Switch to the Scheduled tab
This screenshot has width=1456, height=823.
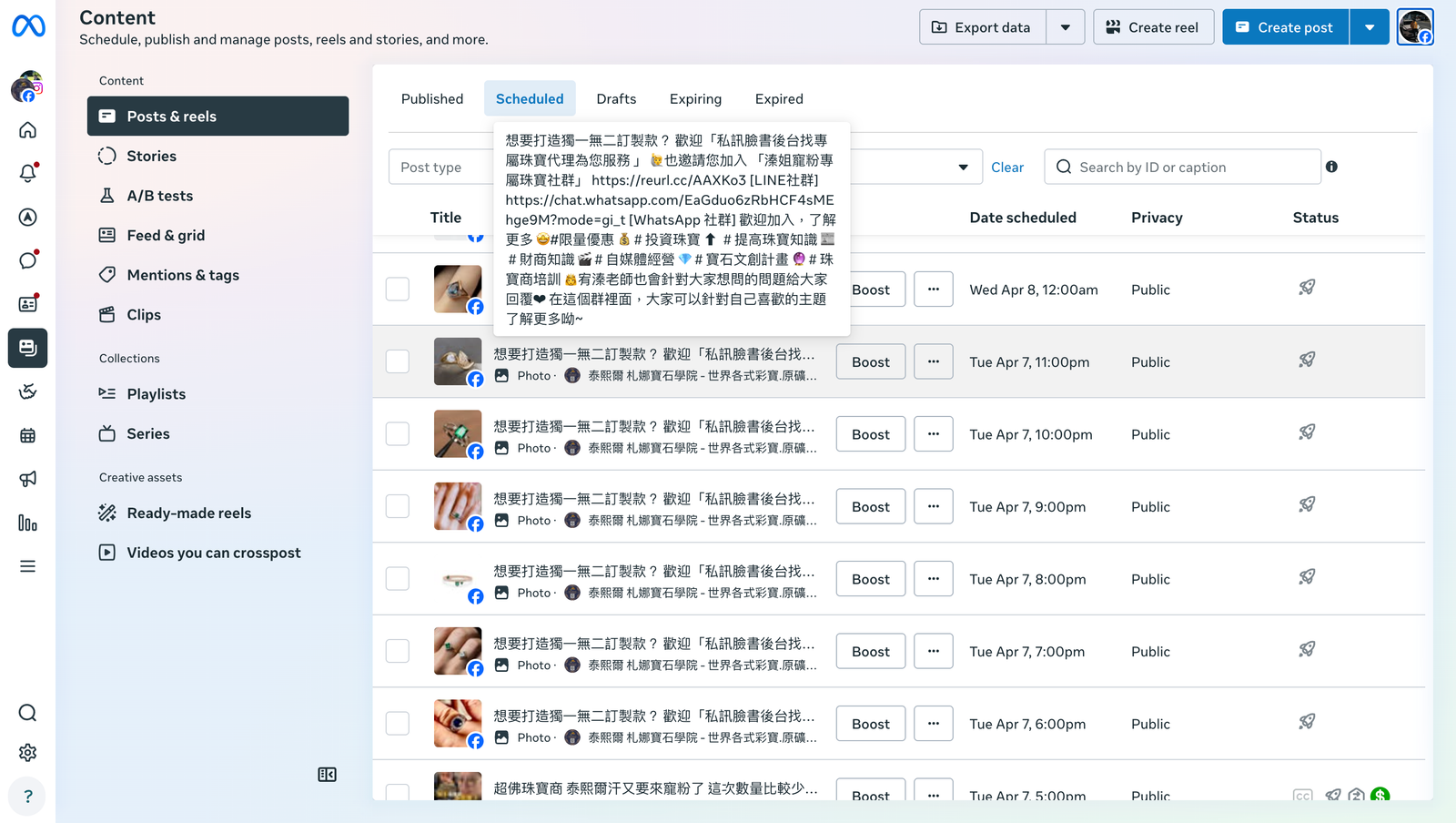pos(530,98)
